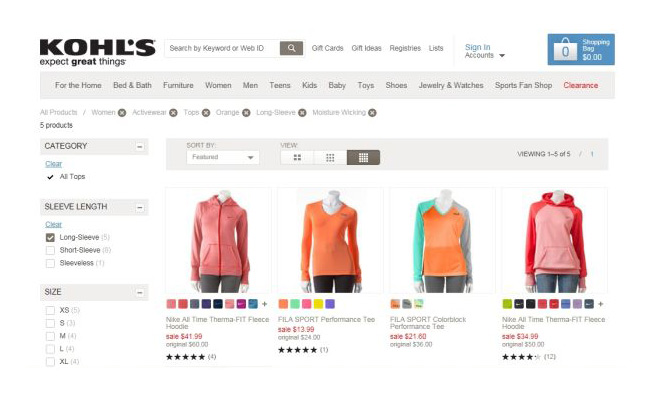Open the Women menu
This screenshot has width=652, height=400.
coord(218,85)
